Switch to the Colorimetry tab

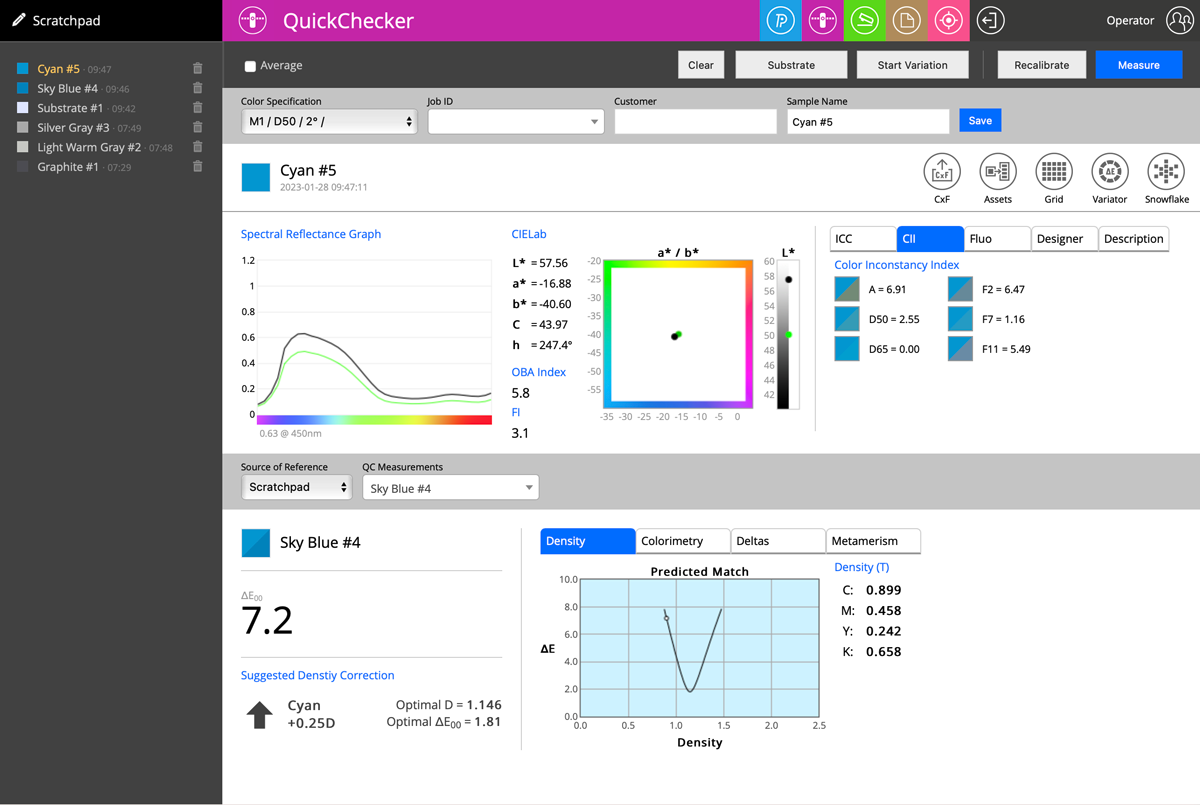point(683,541)
